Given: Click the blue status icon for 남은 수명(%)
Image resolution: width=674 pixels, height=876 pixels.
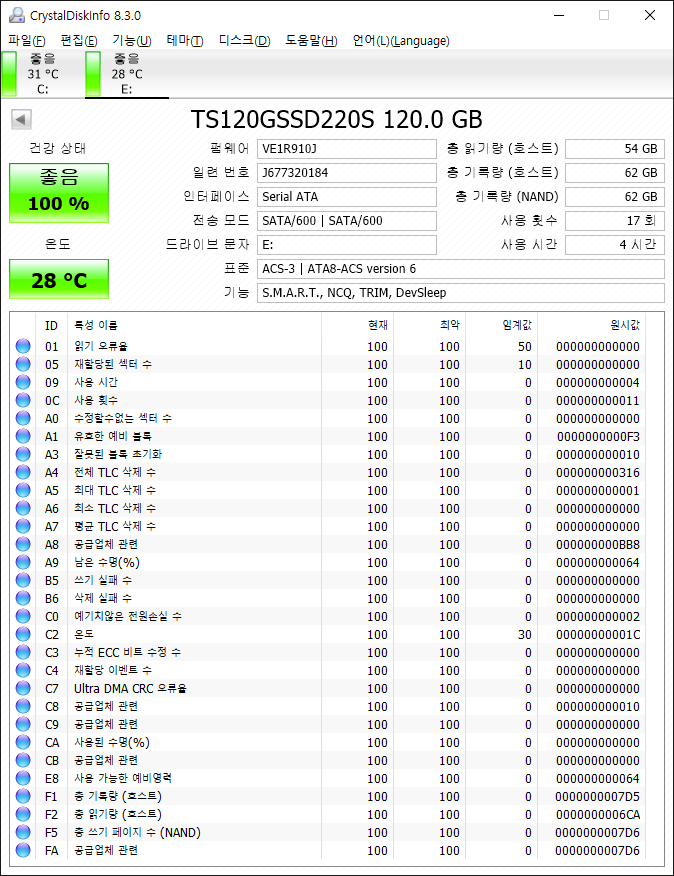Looking at the screenshot, I should pos(23,563).
